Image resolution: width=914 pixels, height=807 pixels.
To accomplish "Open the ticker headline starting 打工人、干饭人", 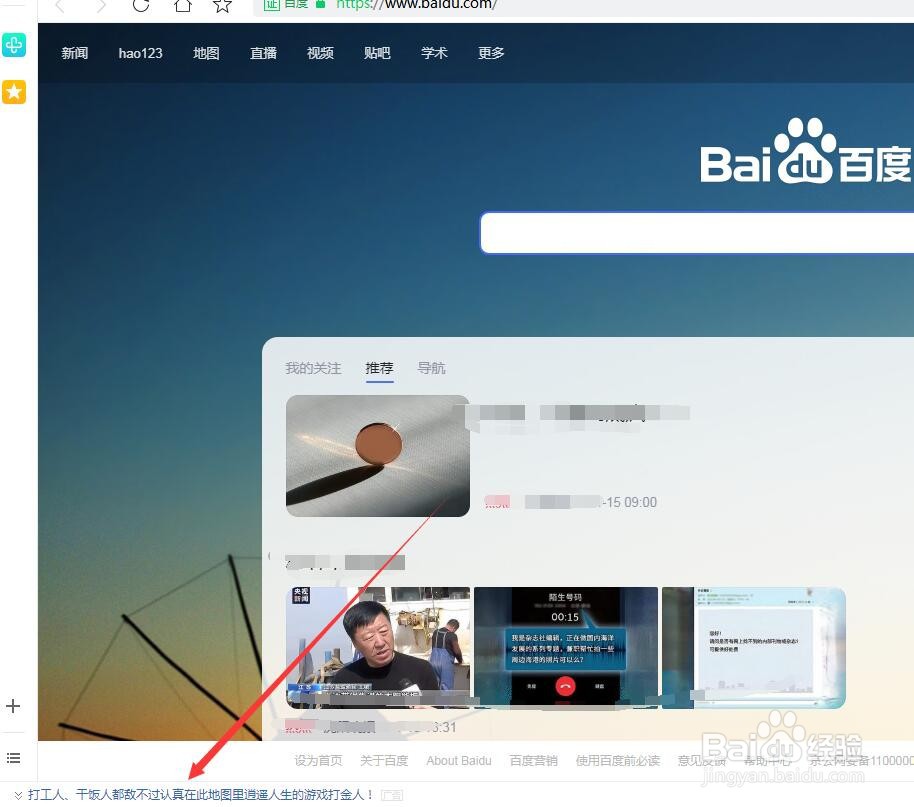I will tap(201, 795).
